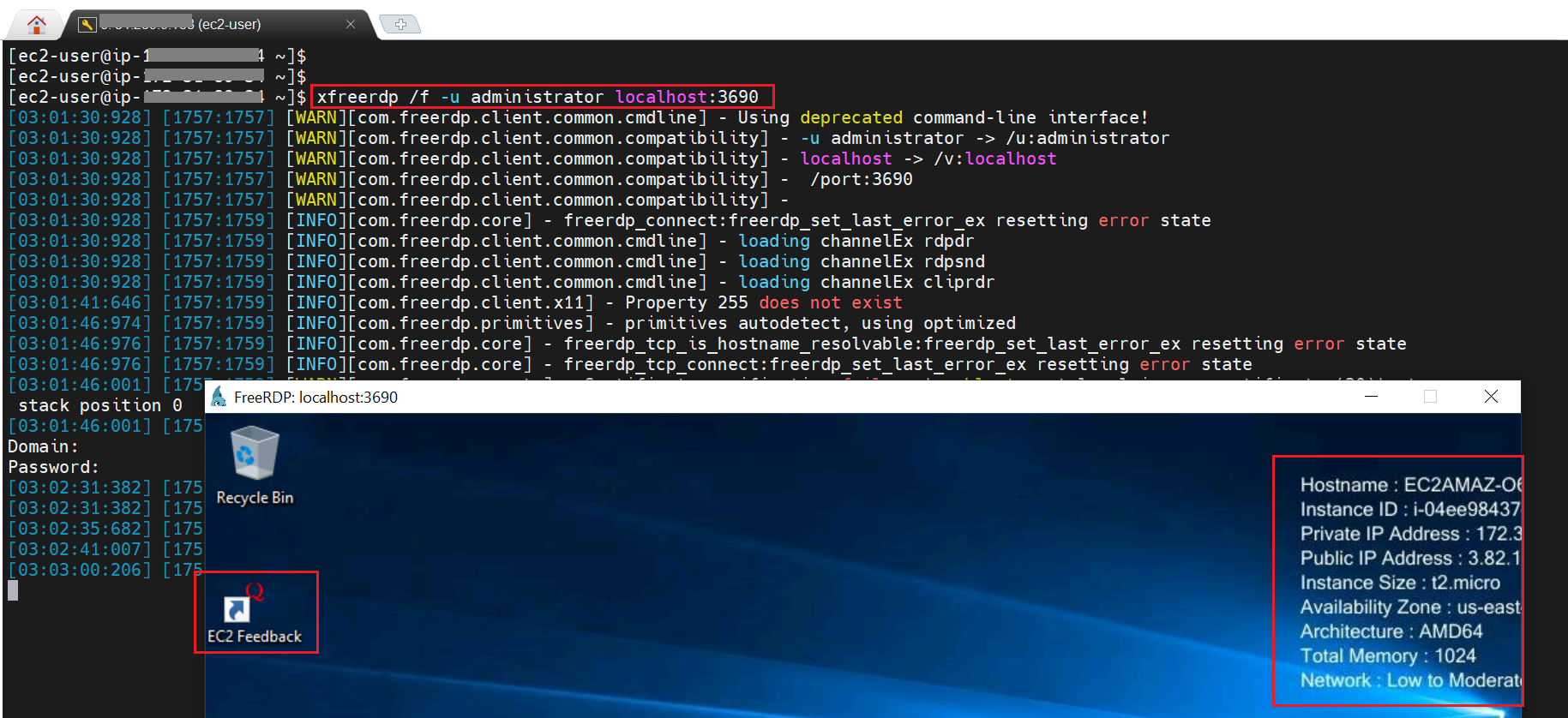The width and height of the screenshot is (1568, 718).
Task: Close the ec2-user session tab
Action: [351, 24]
